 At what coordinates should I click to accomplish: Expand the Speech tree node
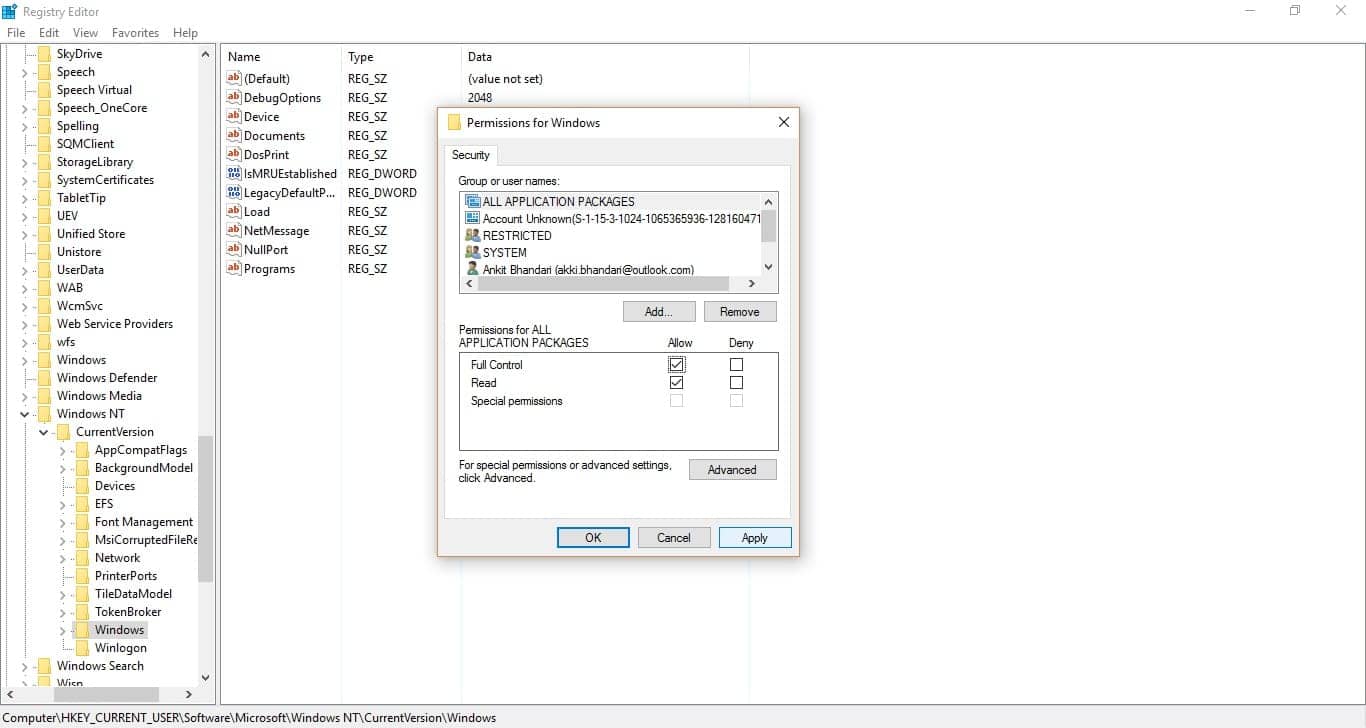point(25,72)
